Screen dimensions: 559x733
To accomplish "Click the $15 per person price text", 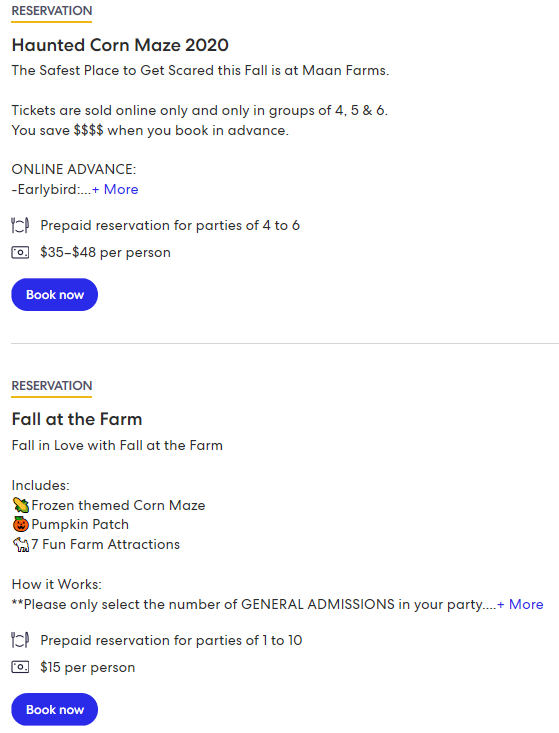I will pyautogui.click(x=87, y=667).
